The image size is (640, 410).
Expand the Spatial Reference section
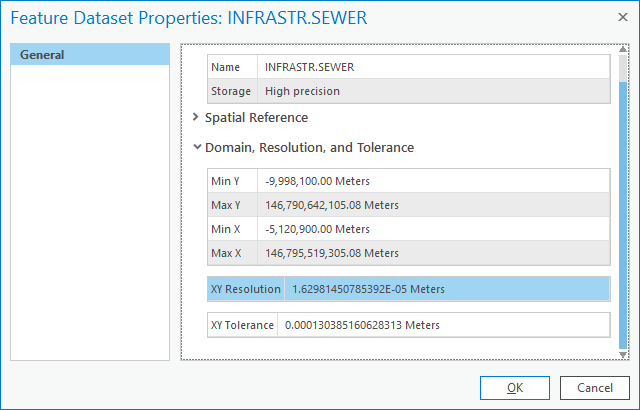196,118
